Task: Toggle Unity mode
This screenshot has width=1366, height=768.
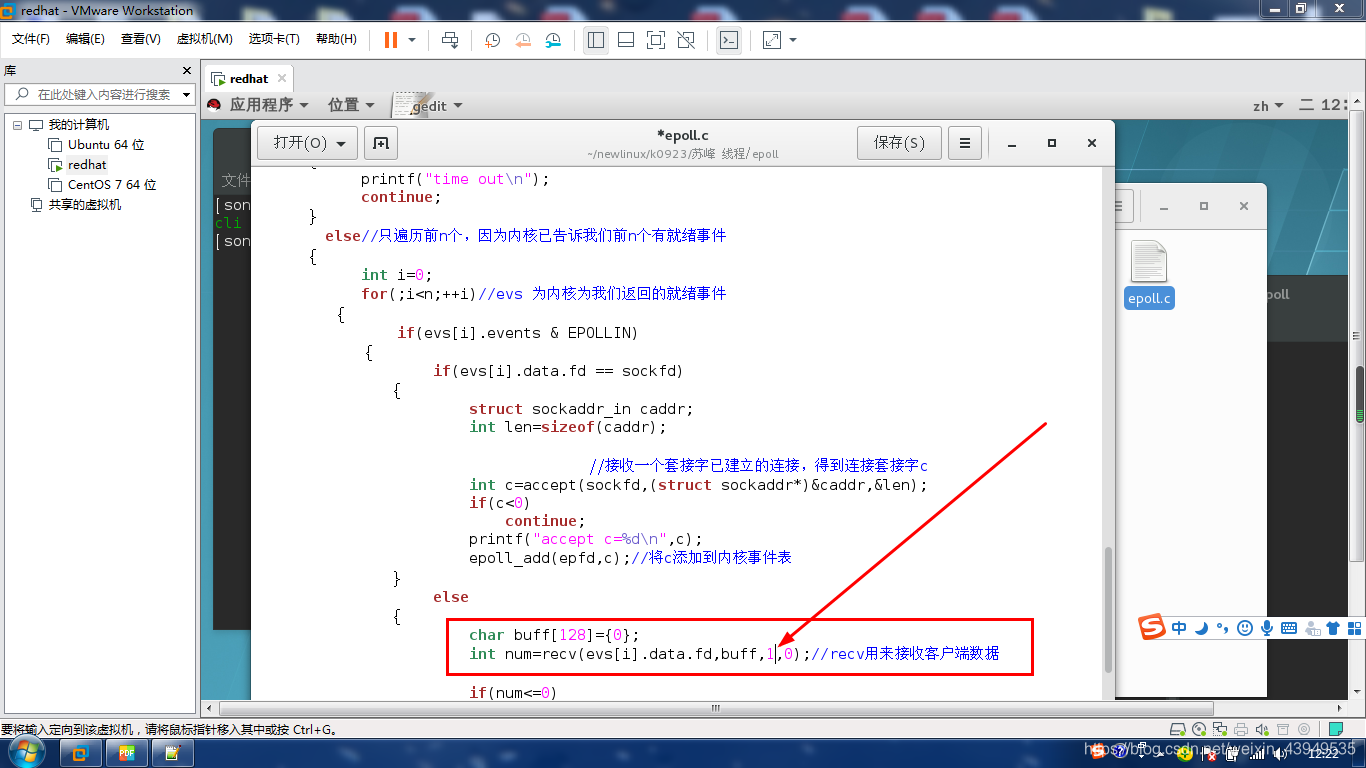Action: 686,40
